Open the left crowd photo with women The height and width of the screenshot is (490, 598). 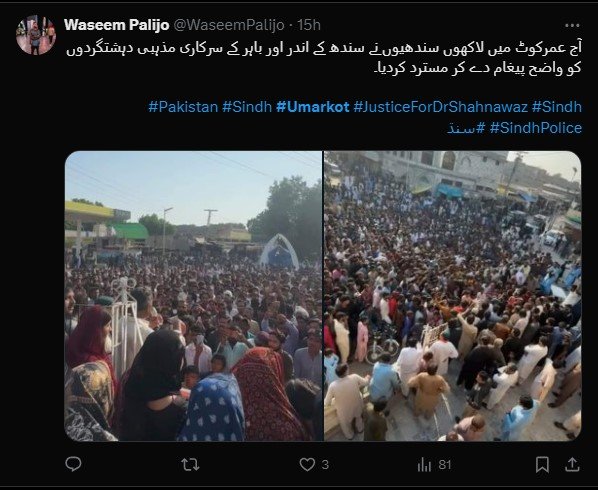[193, 296]
